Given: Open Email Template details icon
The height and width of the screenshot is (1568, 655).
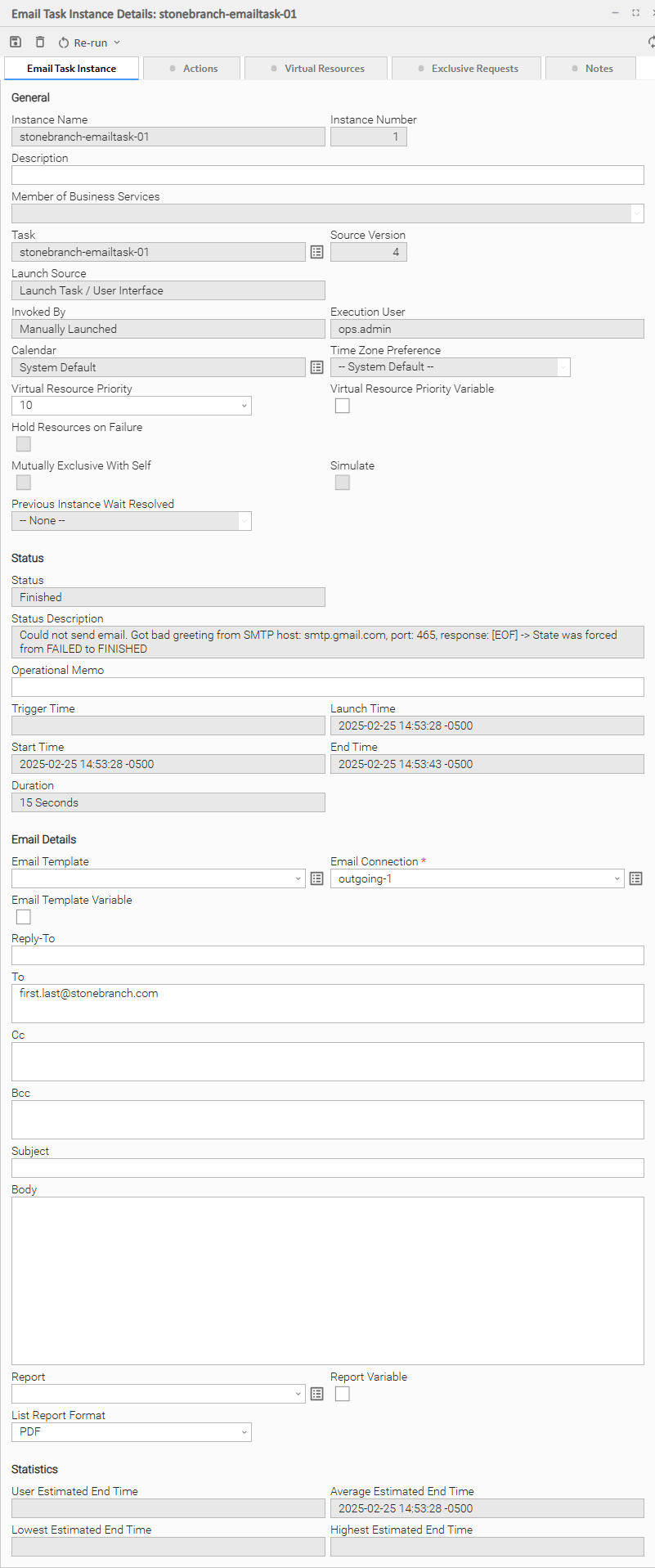Looking at the screenshot, I should pyautogui.click(x=317, y=879).
